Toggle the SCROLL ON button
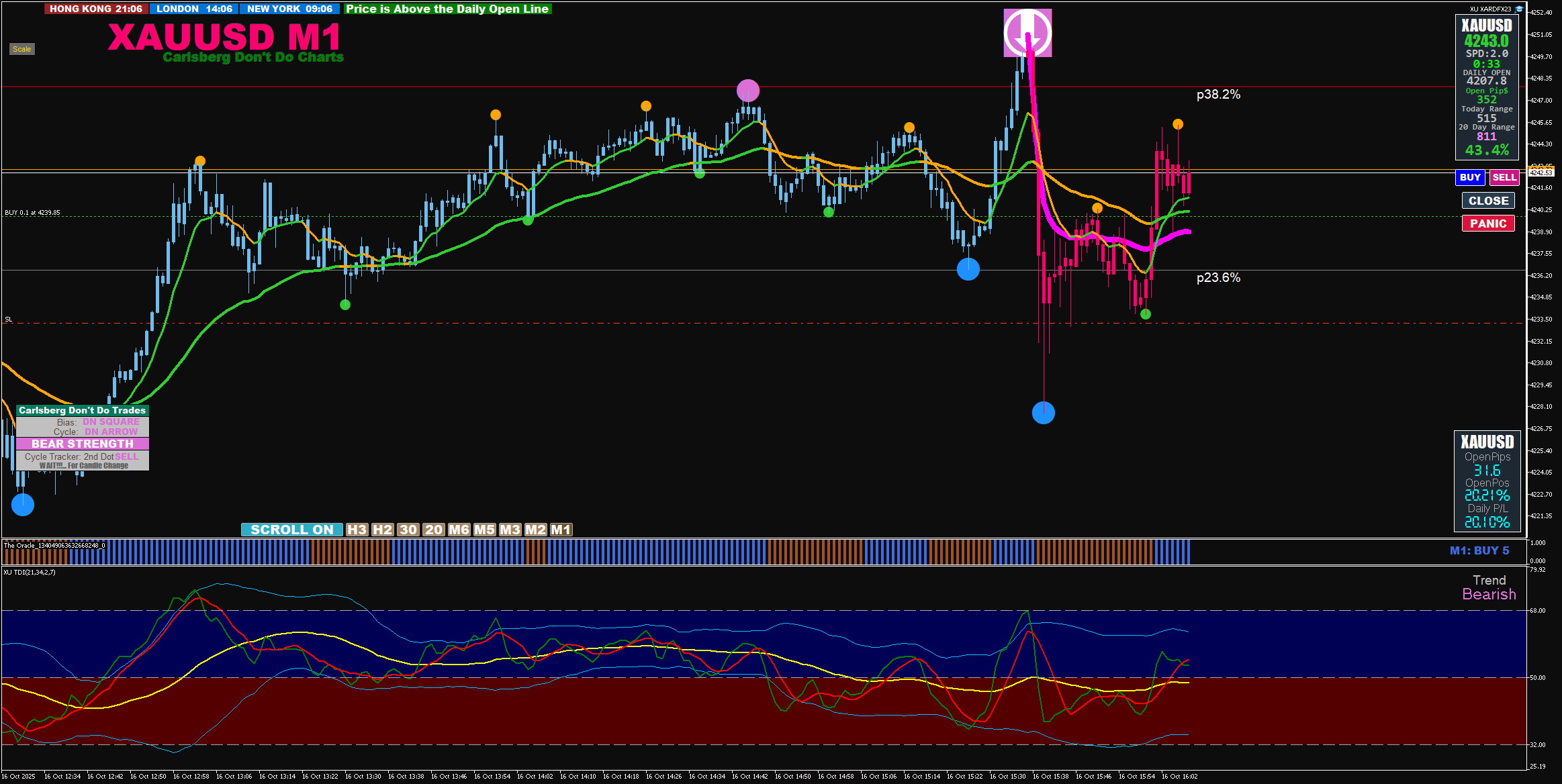The width and height of the screenshot is (1562, 784). [291, 530]
